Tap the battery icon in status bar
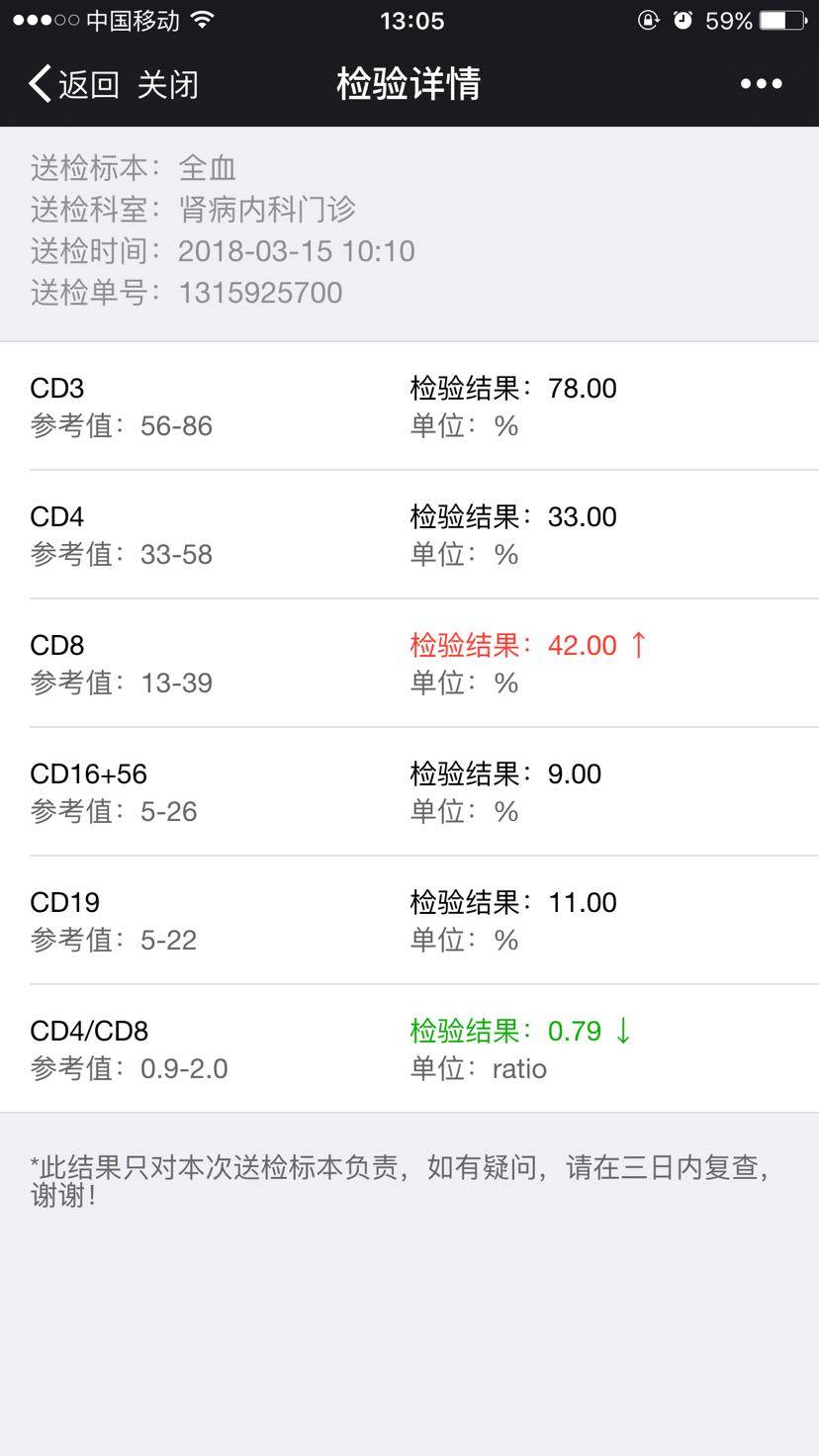This screenshot has height=1456, width=819. point(784,21)
